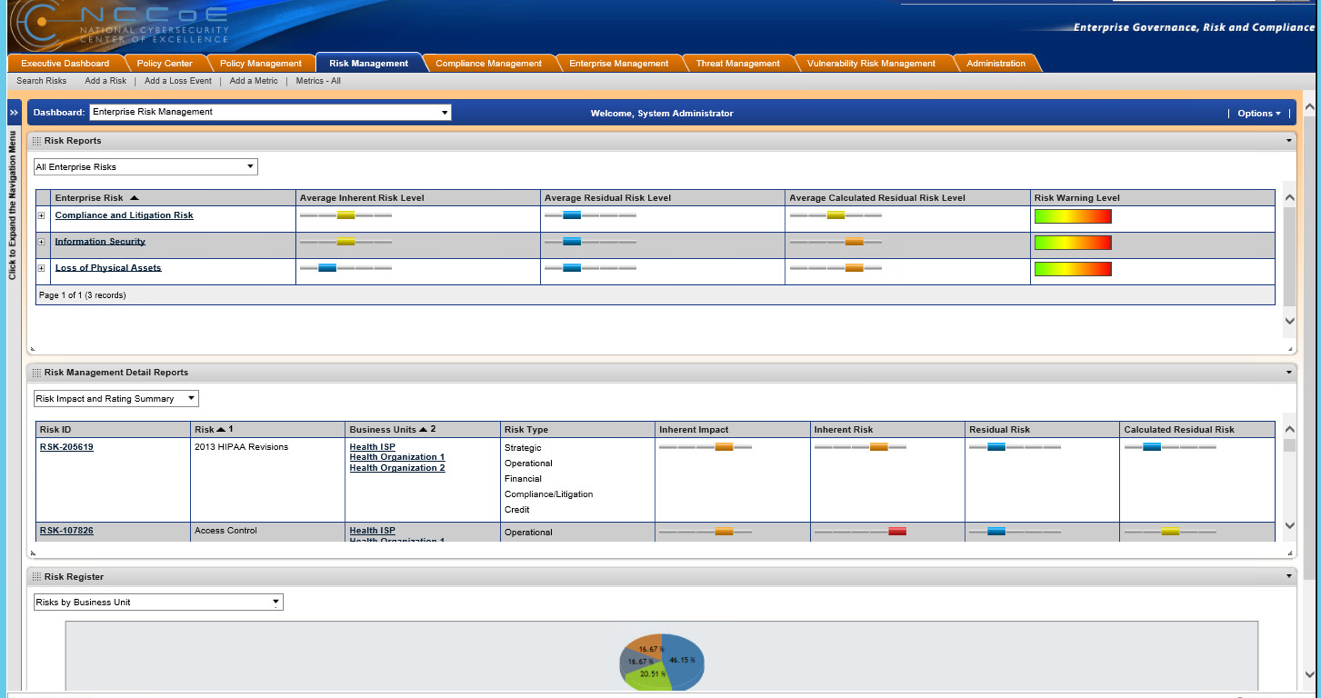Expand the Compliance and Litigation Risk row
Viewport: 1321px width, 698px height.
(x=41, y=215)
